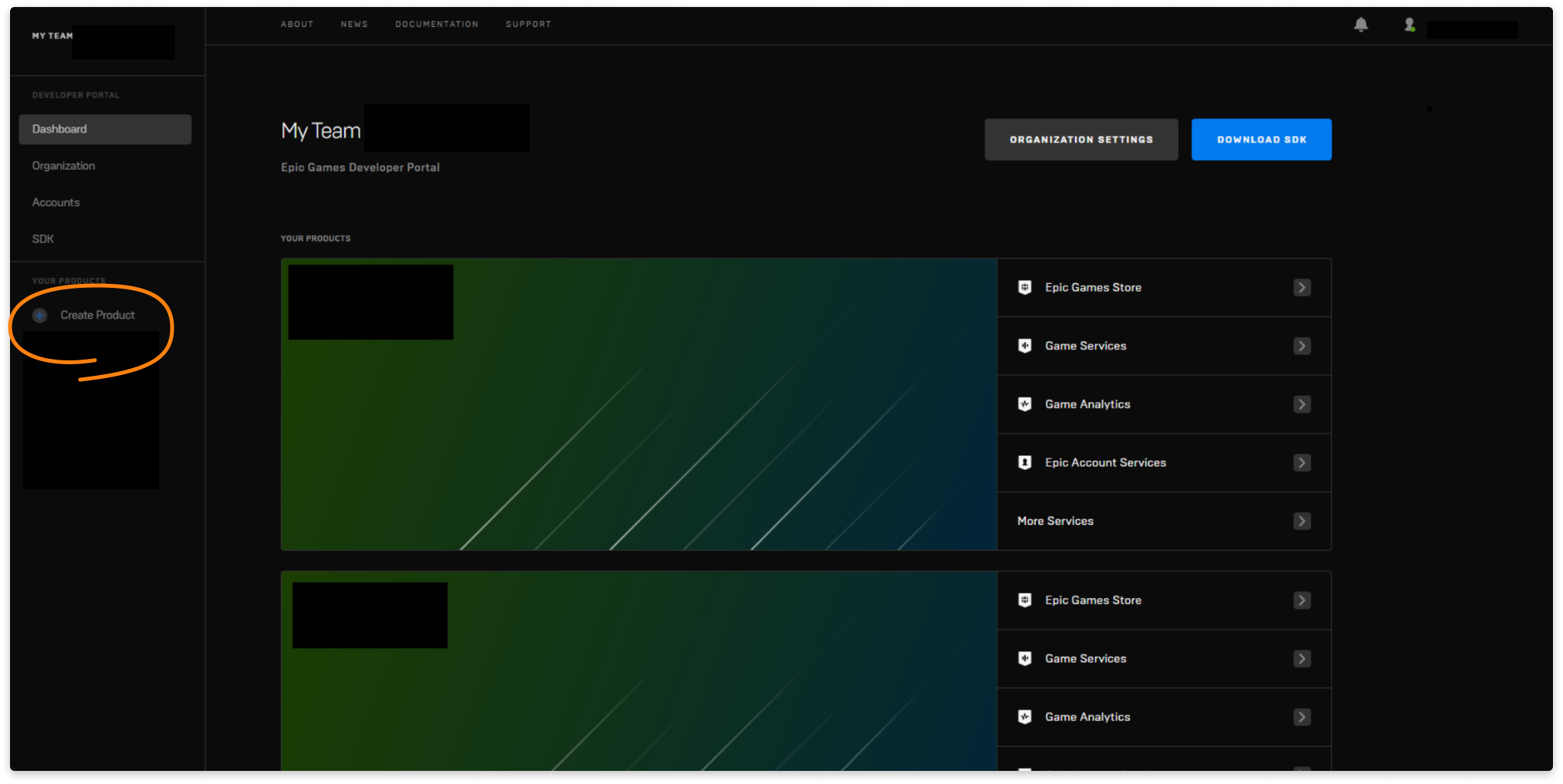The height and width of the screenshot is (784, 1563).
Task: Click the plus icon beside Create Product
Action: pos(40,316)
